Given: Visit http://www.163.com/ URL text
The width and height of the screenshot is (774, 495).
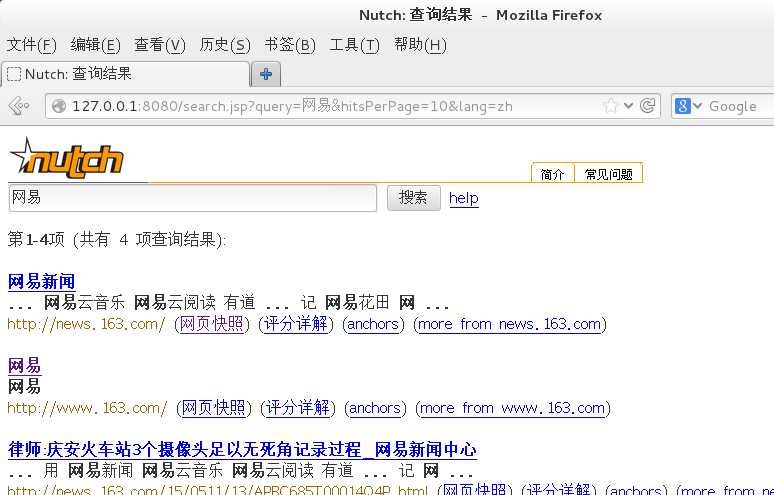Looking at the screenshot, I should pyautogui.click(x=87, y=408).
